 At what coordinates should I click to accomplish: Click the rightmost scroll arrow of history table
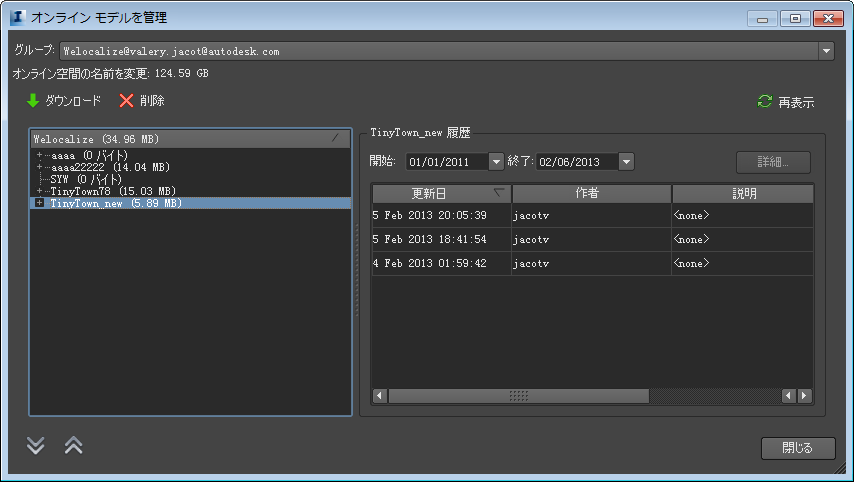(804, 396)
